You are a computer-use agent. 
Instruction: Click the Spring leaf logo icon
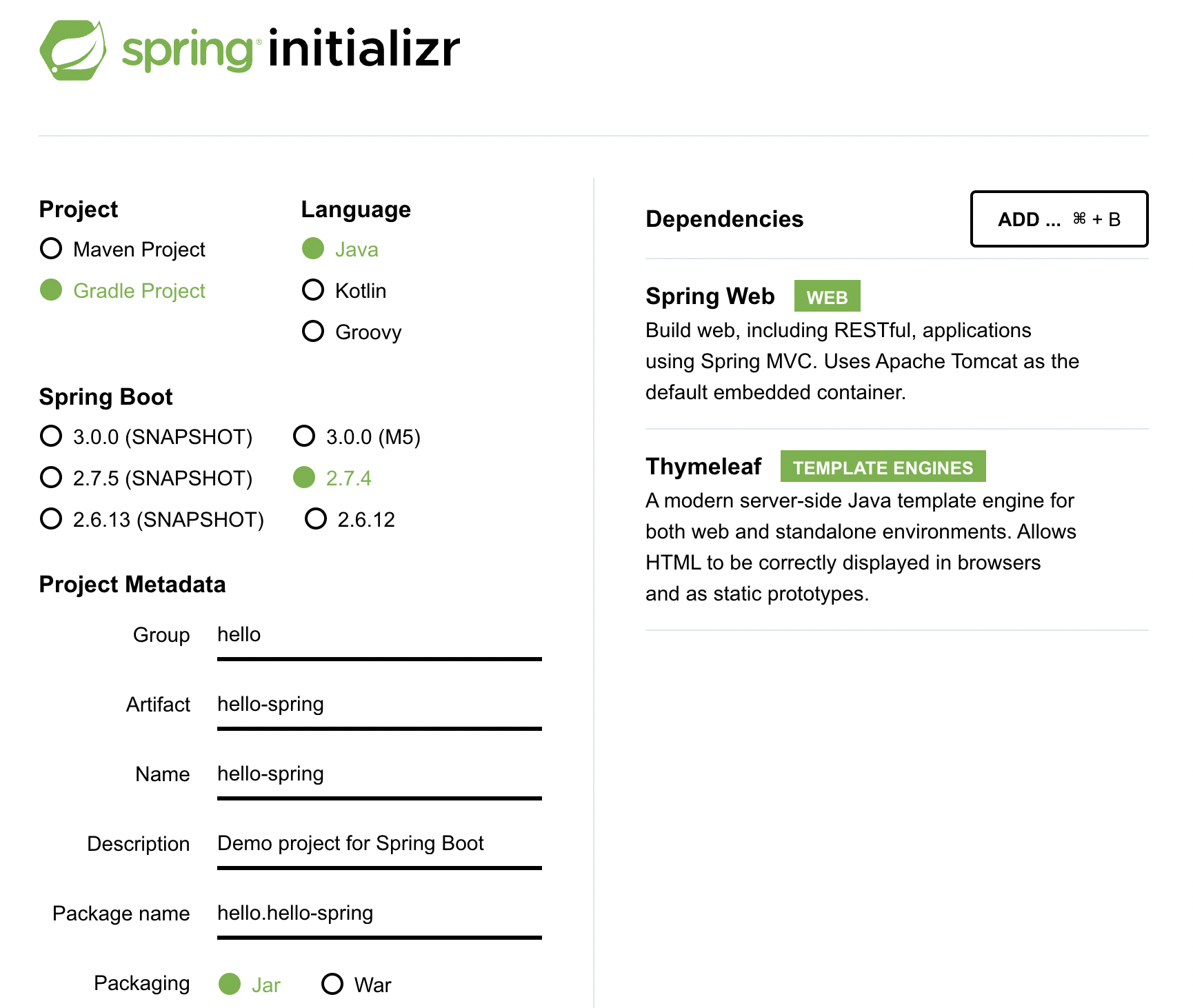pyautogui.click(x=73, y=50)
